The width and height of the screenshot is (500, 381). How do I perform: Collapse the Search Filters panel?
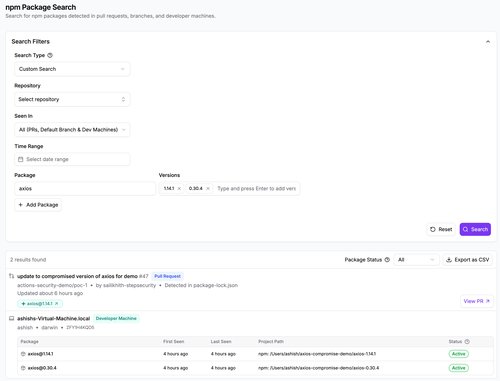pyautogui.click(x=488, y=42)
